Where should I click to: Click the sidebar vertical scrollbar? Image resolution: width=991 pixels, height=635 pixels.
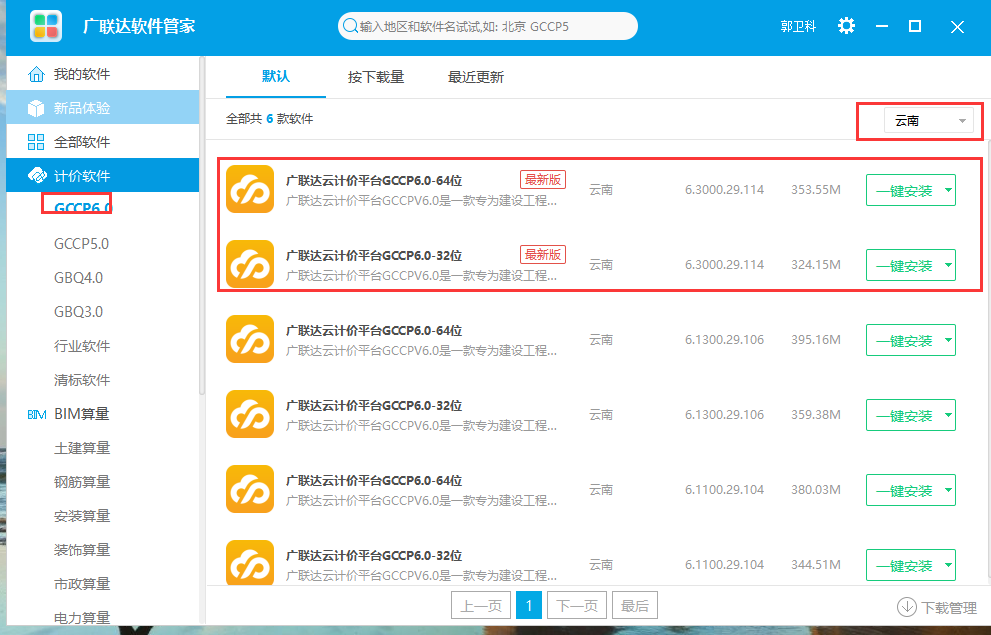pos(202,226)
